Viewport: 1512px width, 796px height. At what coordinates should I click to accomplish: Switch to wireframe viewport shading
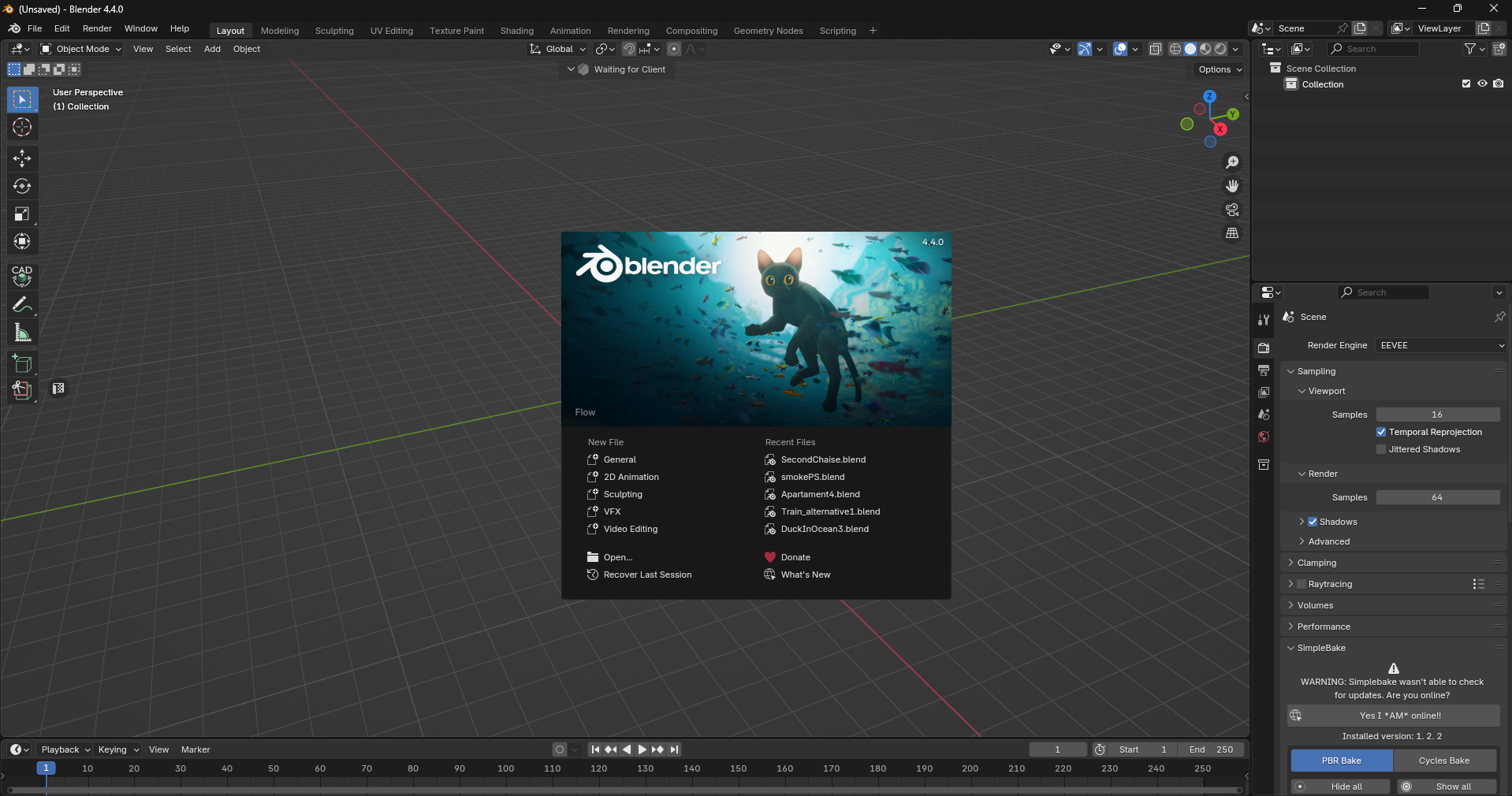click(1175, 49)
